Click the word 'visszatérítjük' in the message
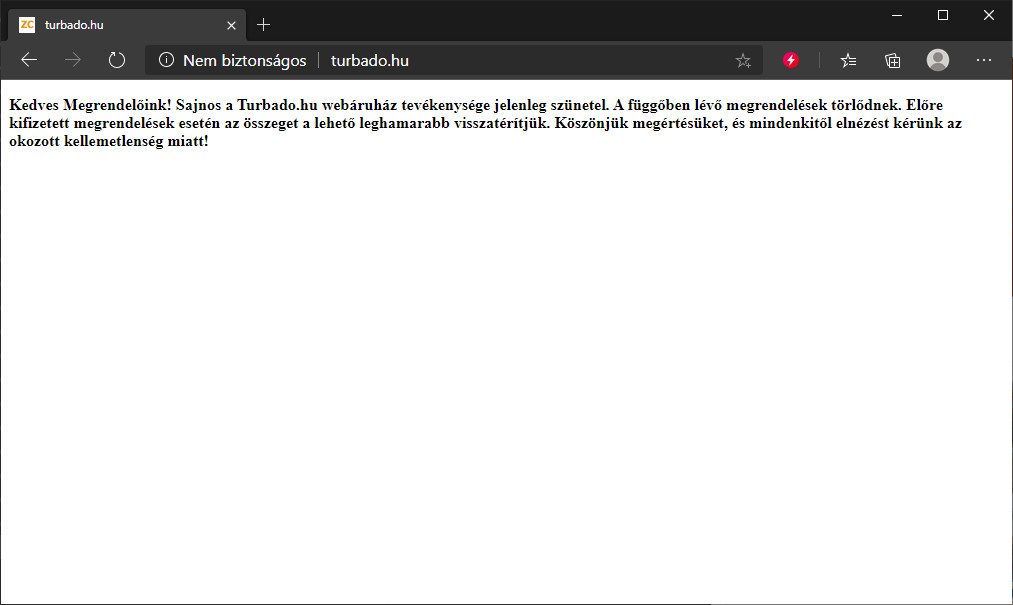The width and height of the screenshot is (1013, 605). pyautogui.click(x=501, y=123)
